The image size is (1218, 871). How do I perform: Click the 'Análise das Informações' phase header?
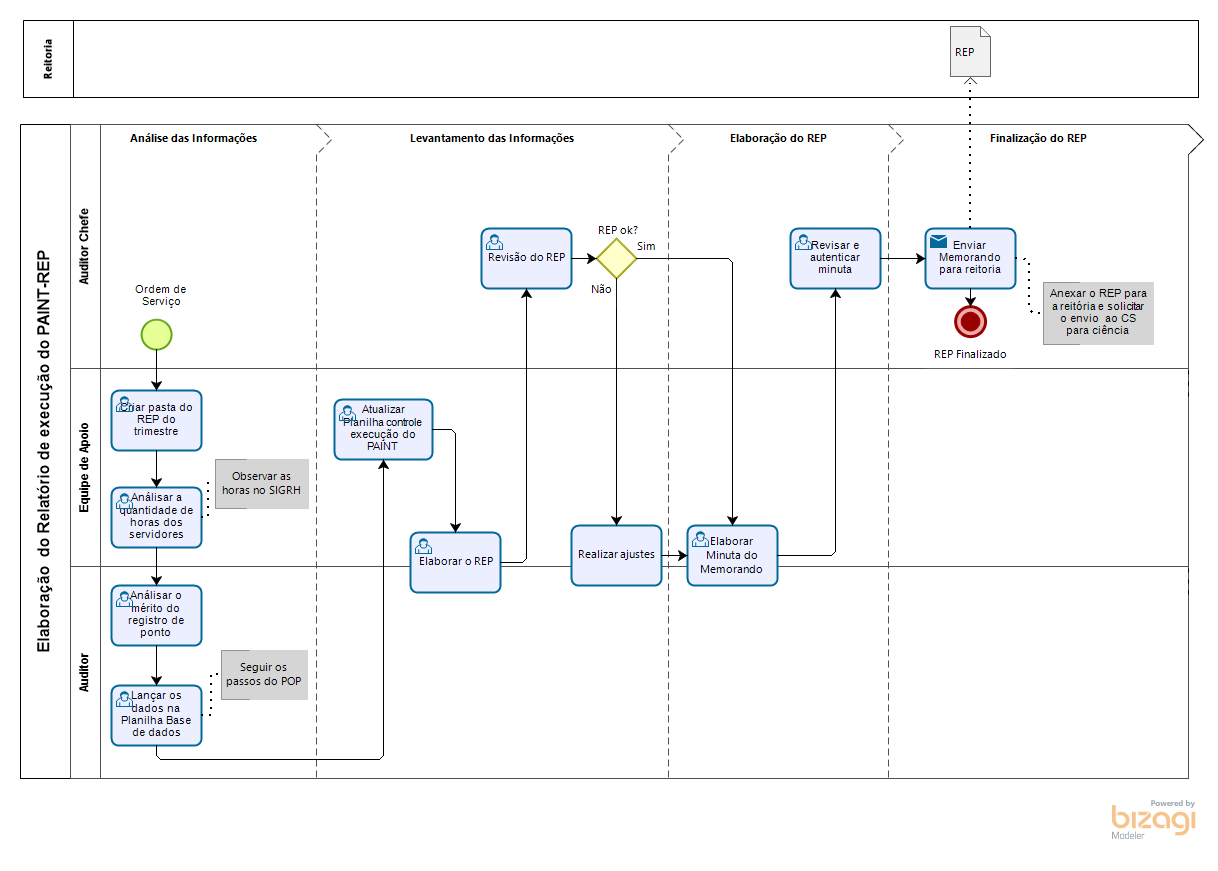(x=193, y=138)
